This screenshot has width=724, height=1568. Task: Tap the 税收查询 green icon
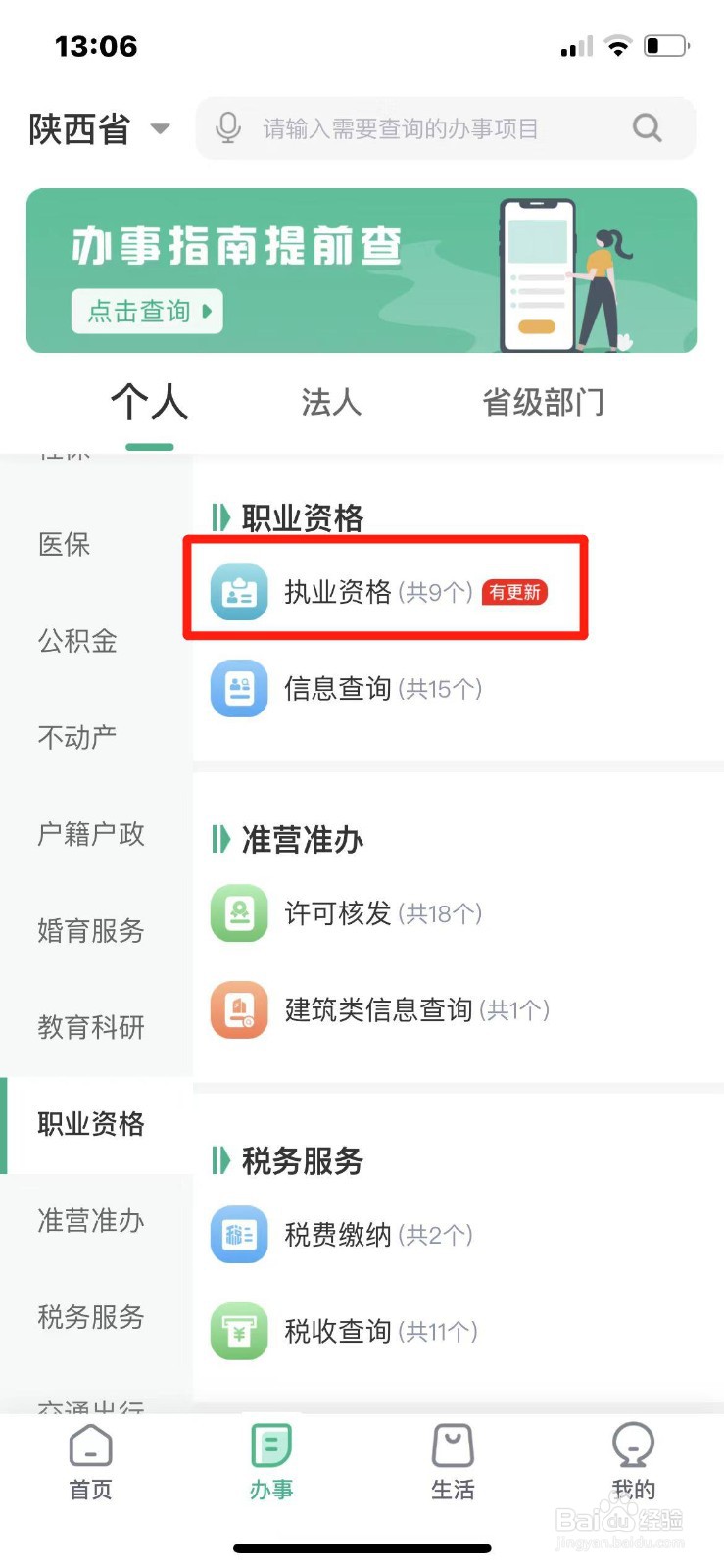[x=239, y=1331]
